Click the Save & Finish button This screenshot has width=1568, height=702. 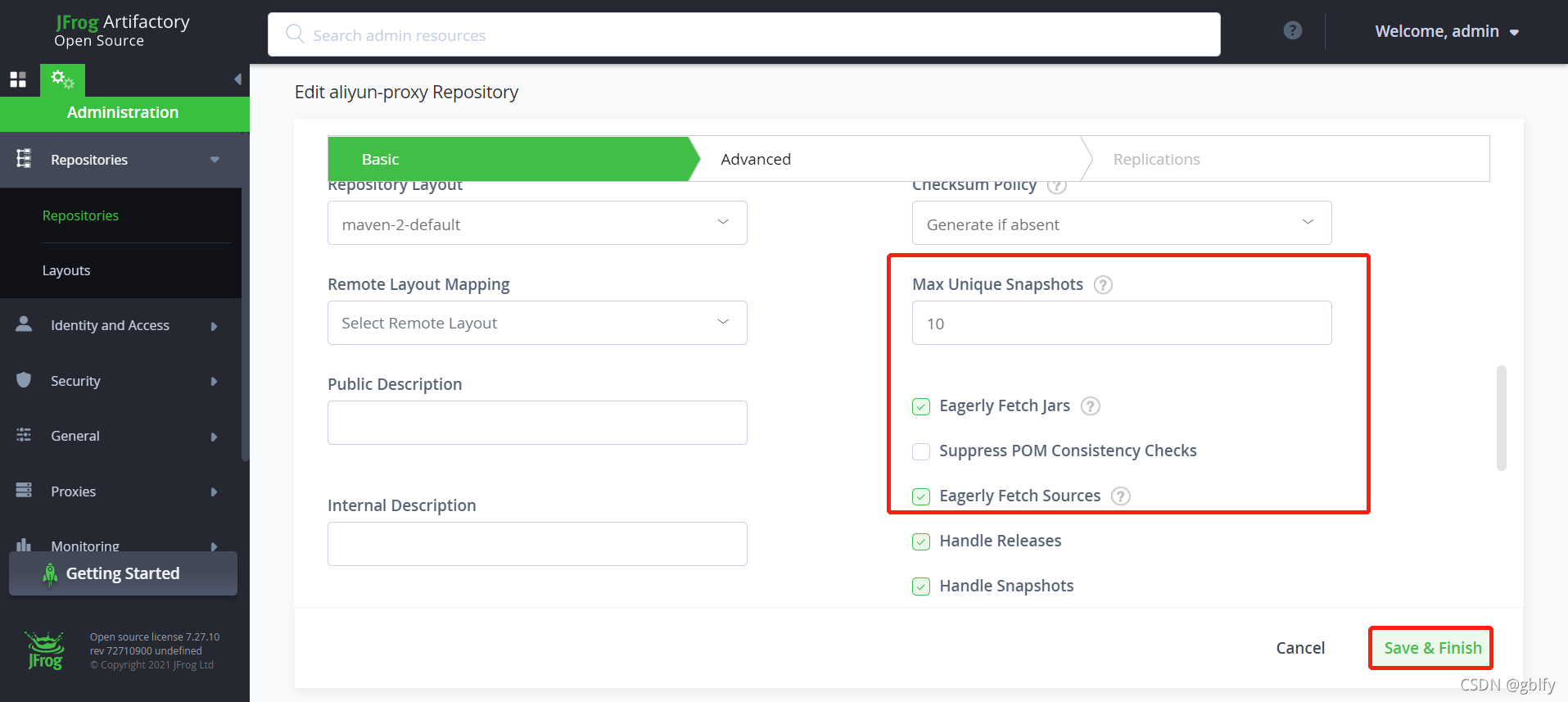click(x=1431, y=648)
